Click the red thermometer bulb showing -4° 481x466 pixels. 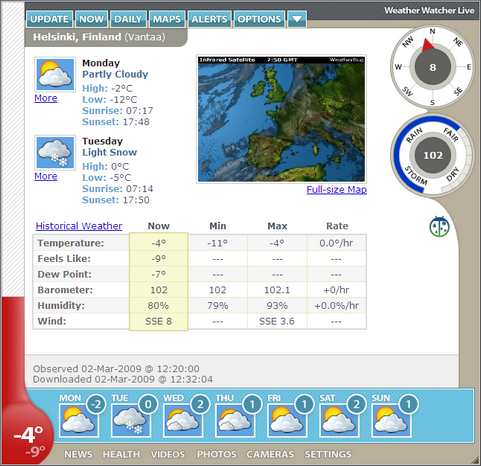click(27, 434)
